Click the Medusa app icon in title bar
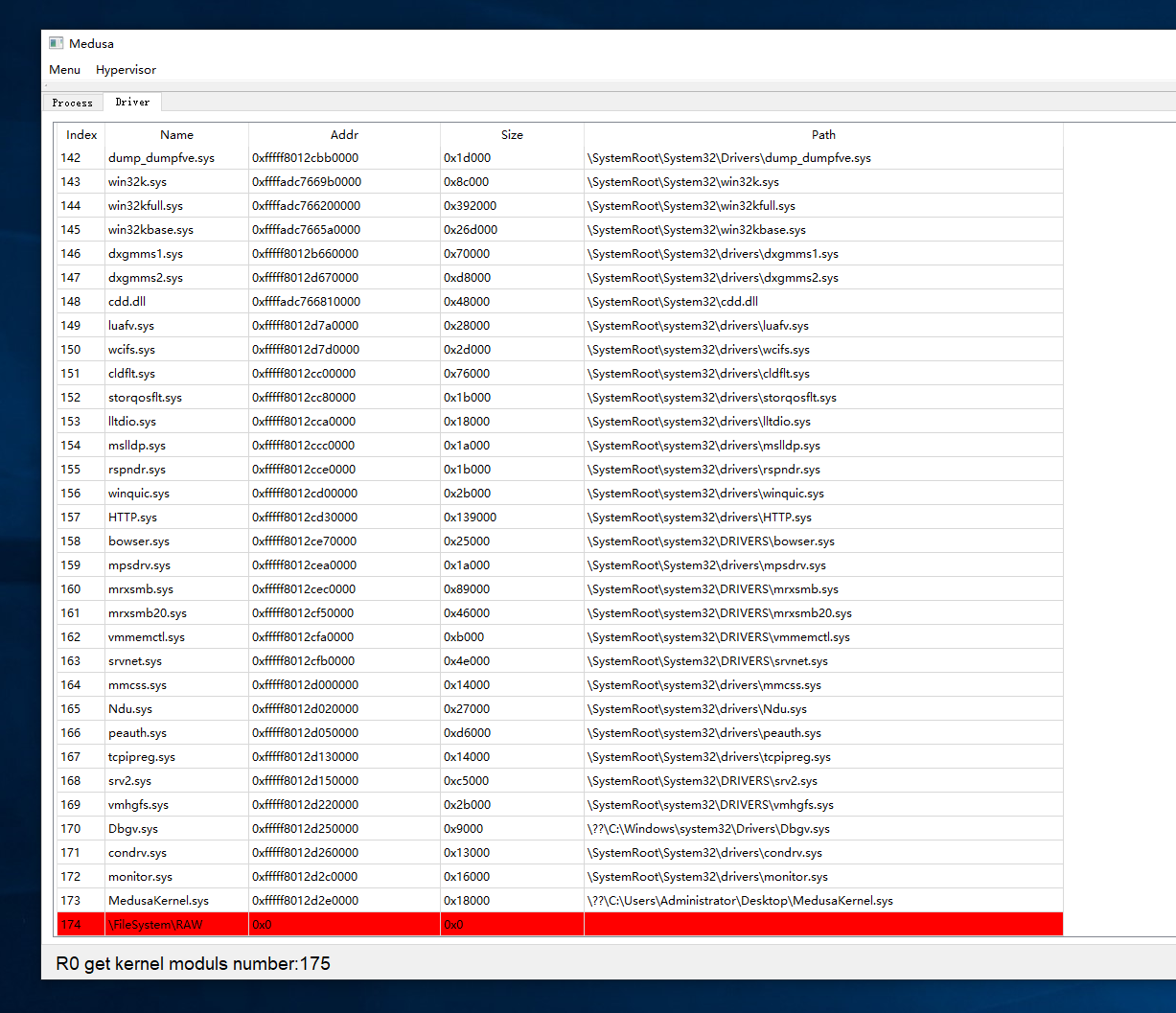The image size is (1176, 1013). [x=57, y=43]
